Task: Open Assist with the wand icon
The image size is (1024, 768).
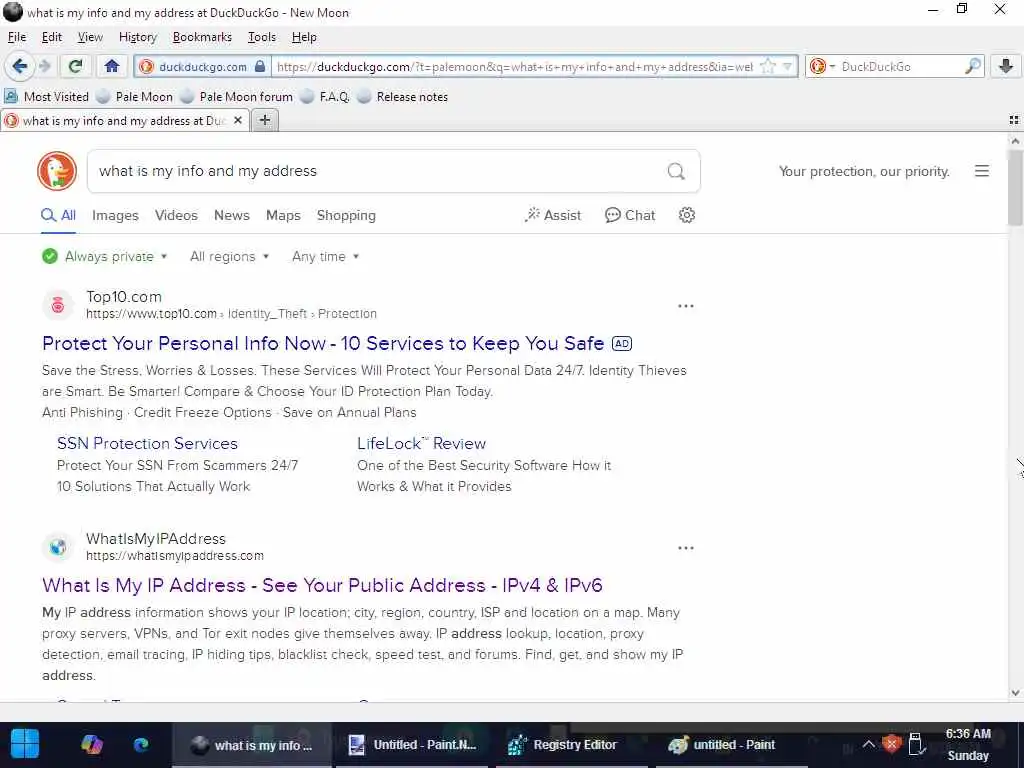Action: coord(553,215)
